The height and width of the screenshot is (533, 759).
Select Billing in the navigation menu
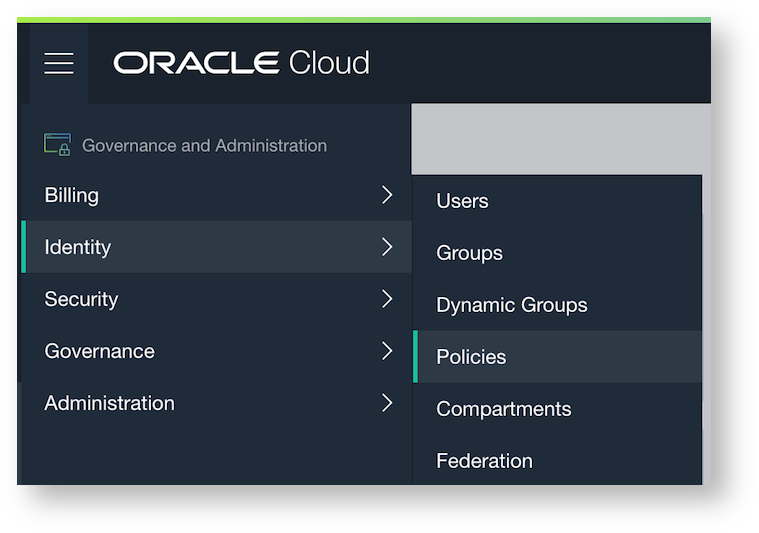pos(72,195)
